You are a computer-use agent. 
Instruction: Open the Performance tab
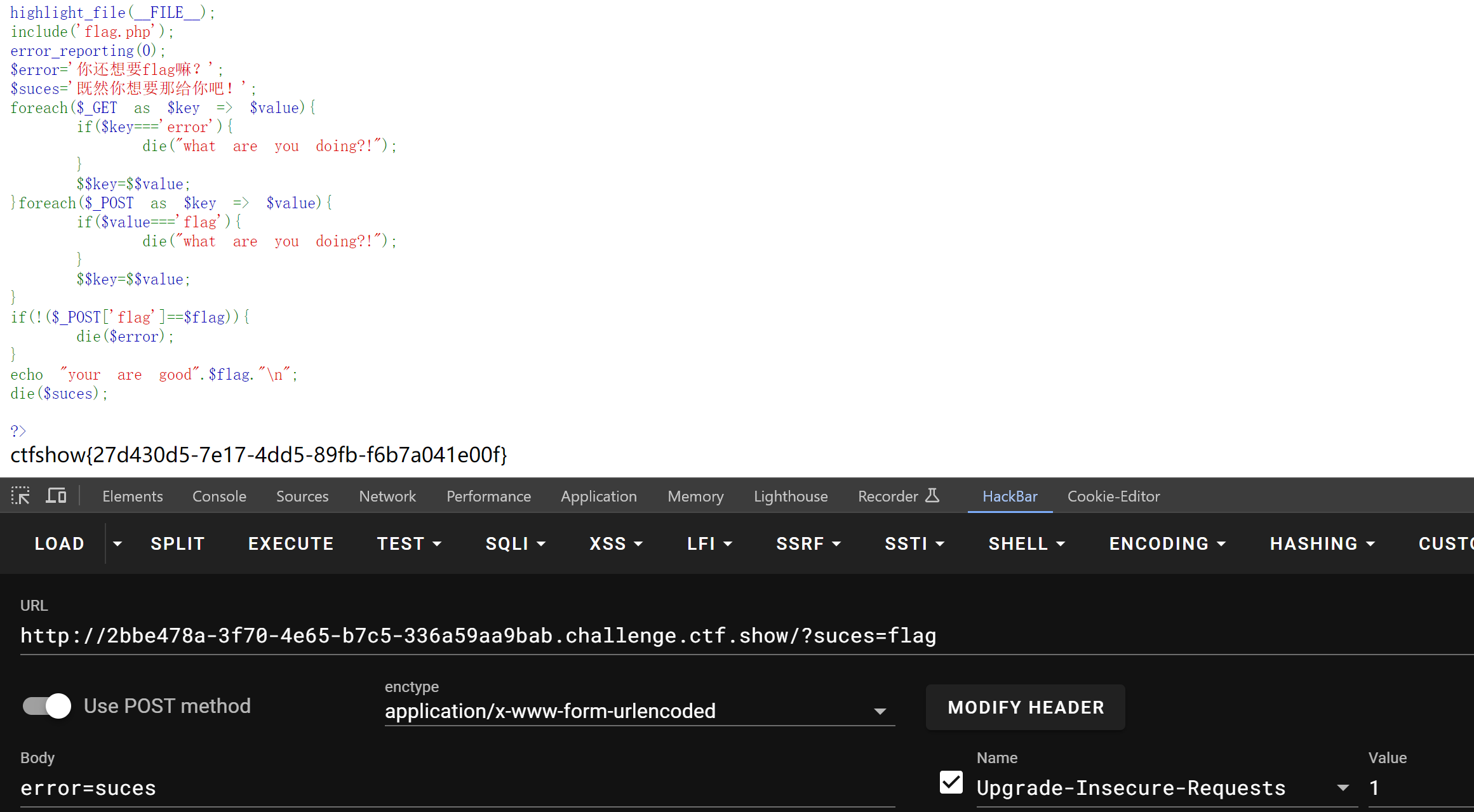pyautogui.click(x=488, y=496)
